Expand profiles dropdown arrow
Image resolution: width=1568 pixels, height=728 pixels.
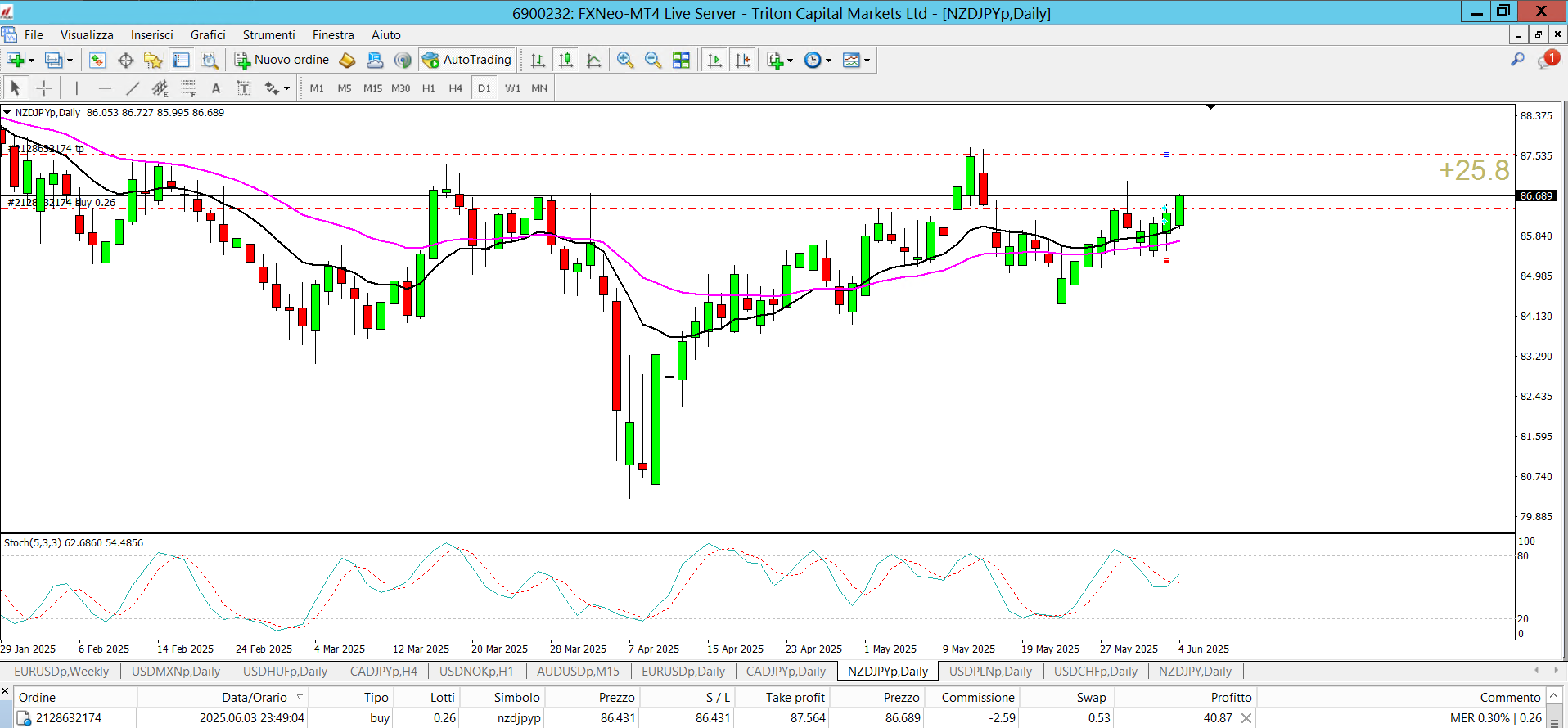(x=70, y=61)
